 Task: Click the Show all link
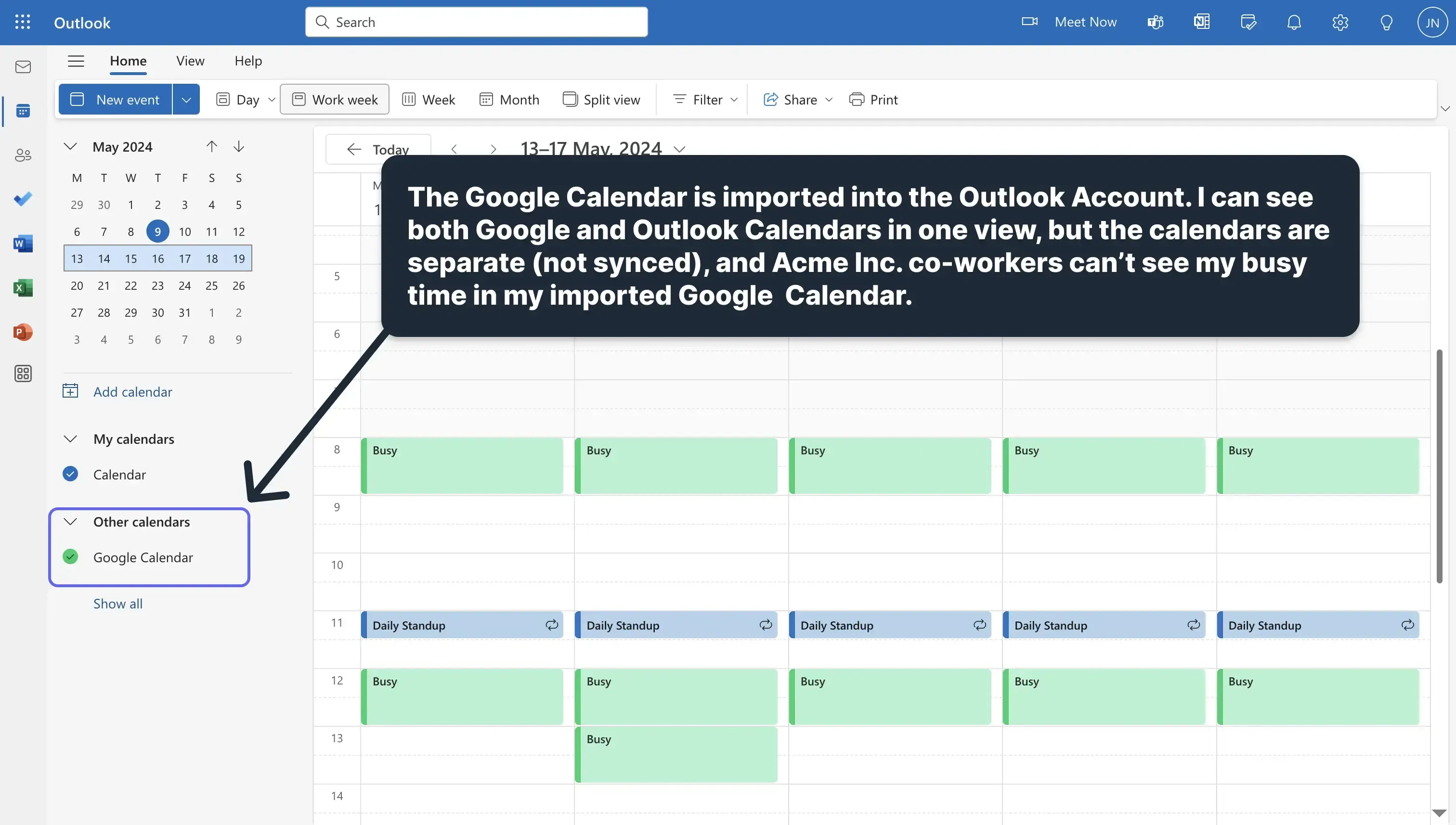click(x=117, y=603)
